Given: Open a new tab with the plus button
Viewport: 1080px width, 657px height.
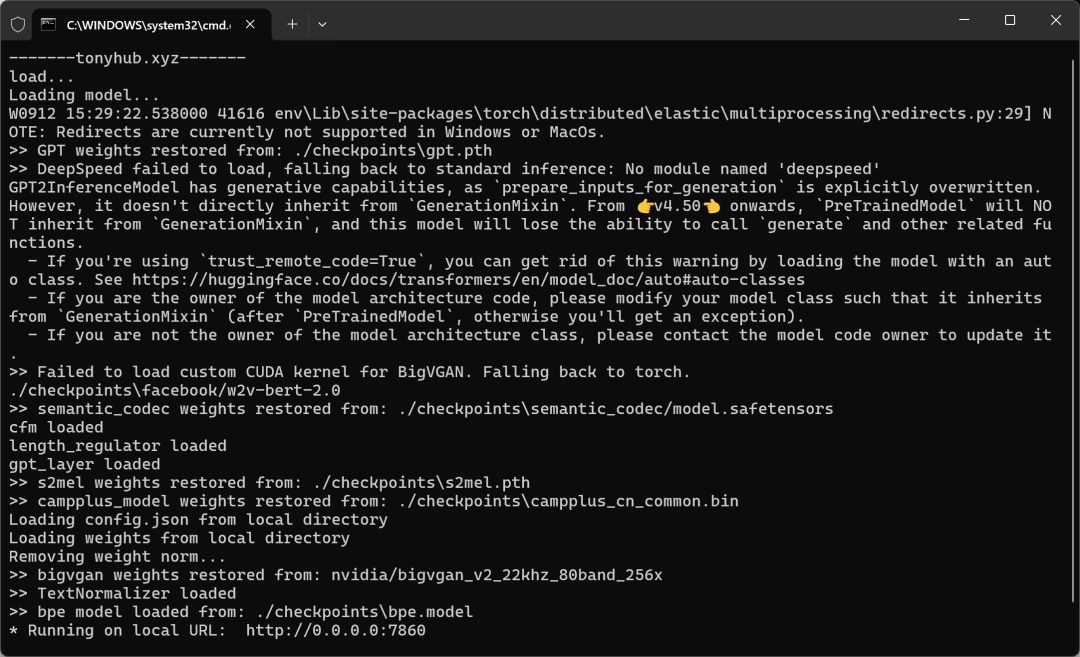Looking at the screenshot, I should click(x=292, y=23).
